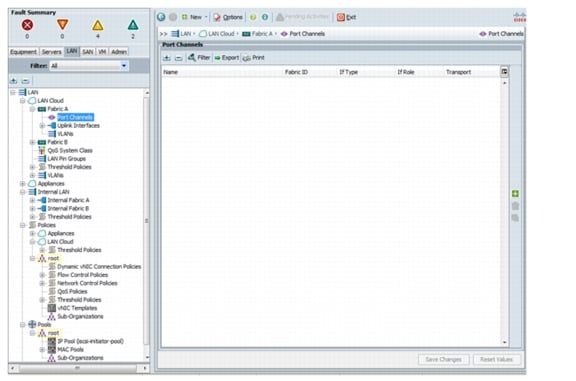The image size is (576, 381).
Task: Select vNIC Templates tree item
Action: pyautogui.click(x=77, y=308)
